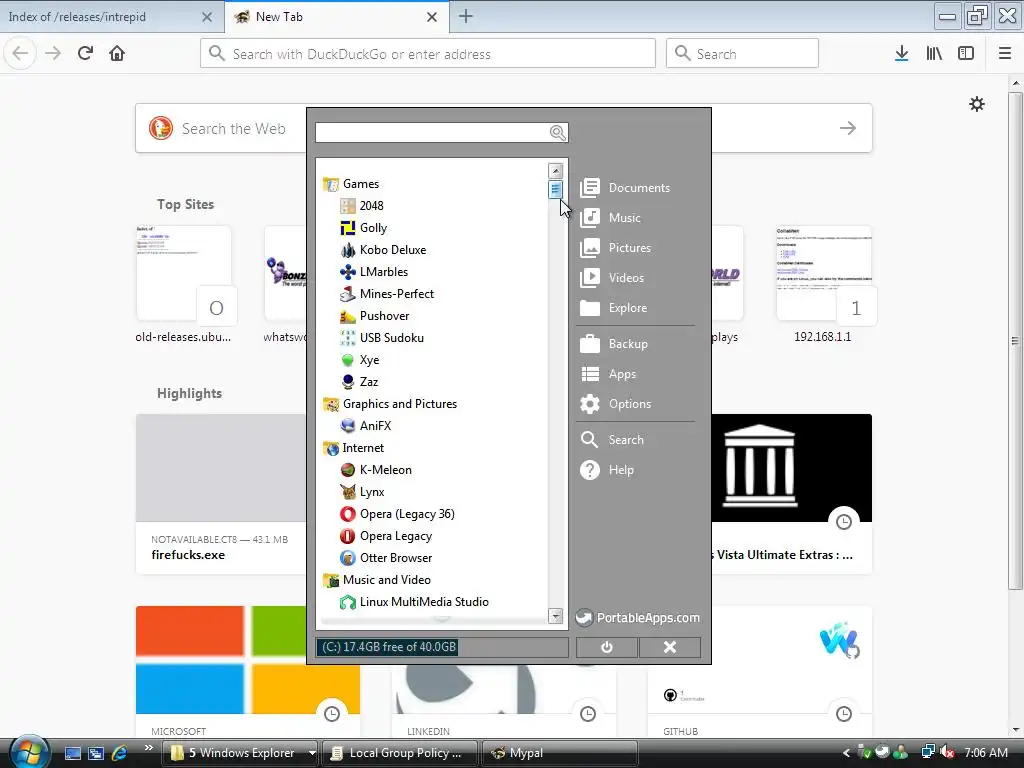The image size is (1024, 768).
Task: Click the app list scroll down arrow
Action: pos(556,616)
